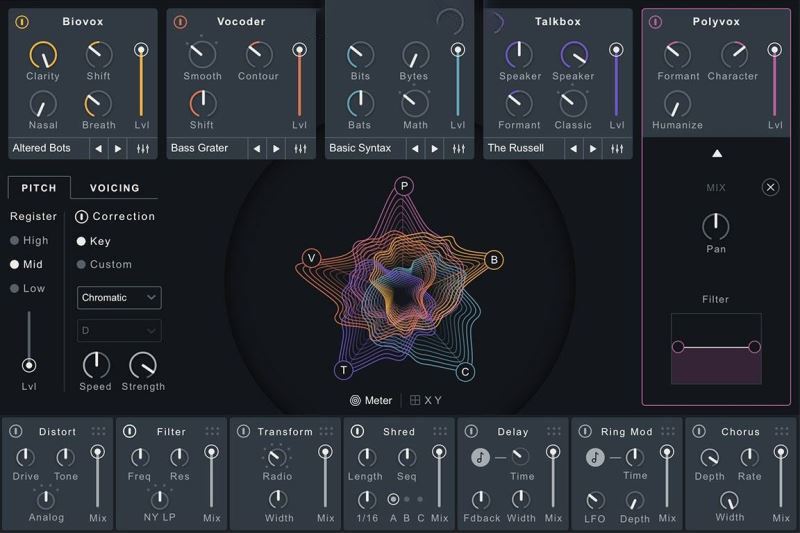Select Mid register
The width and height of the screenshot is (800, 533).
(x=27, y=265)
